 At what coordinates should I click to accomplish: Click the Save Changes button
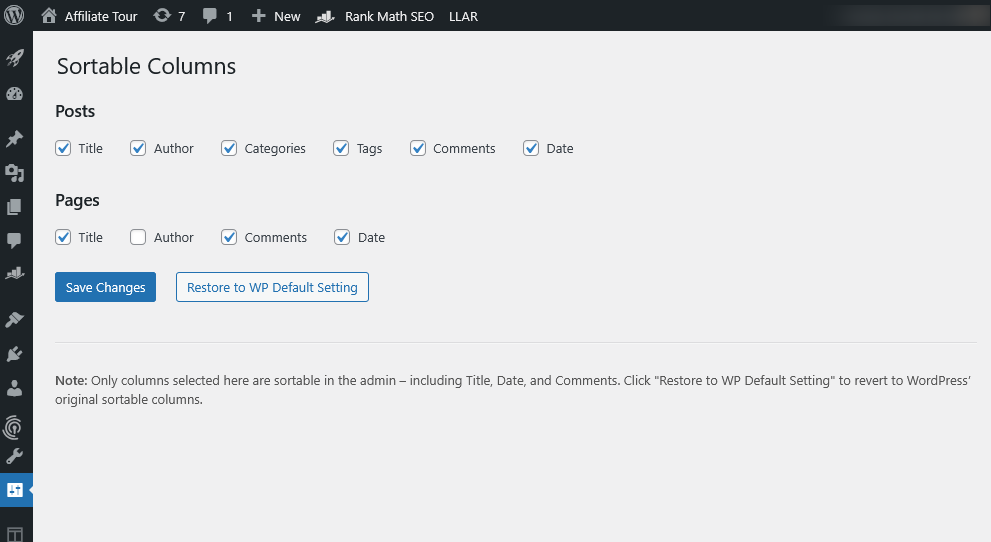[x=105, y=287]
